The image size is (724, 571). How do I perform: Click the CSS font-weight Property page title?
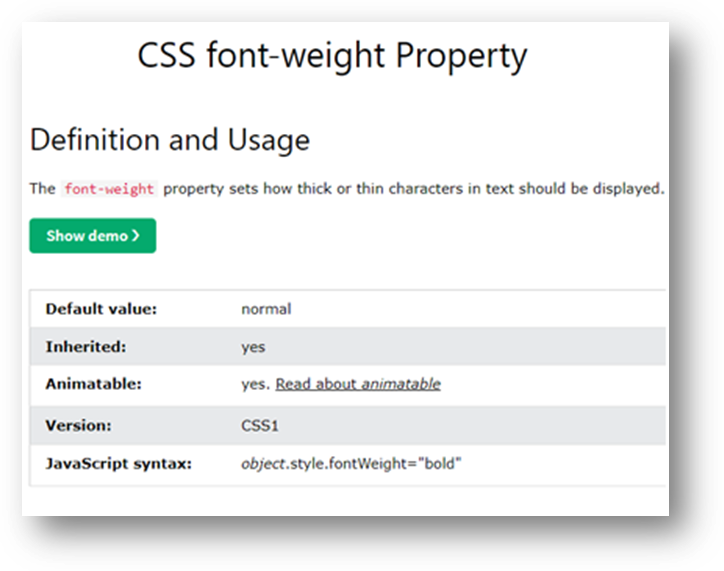pos(332,56)
